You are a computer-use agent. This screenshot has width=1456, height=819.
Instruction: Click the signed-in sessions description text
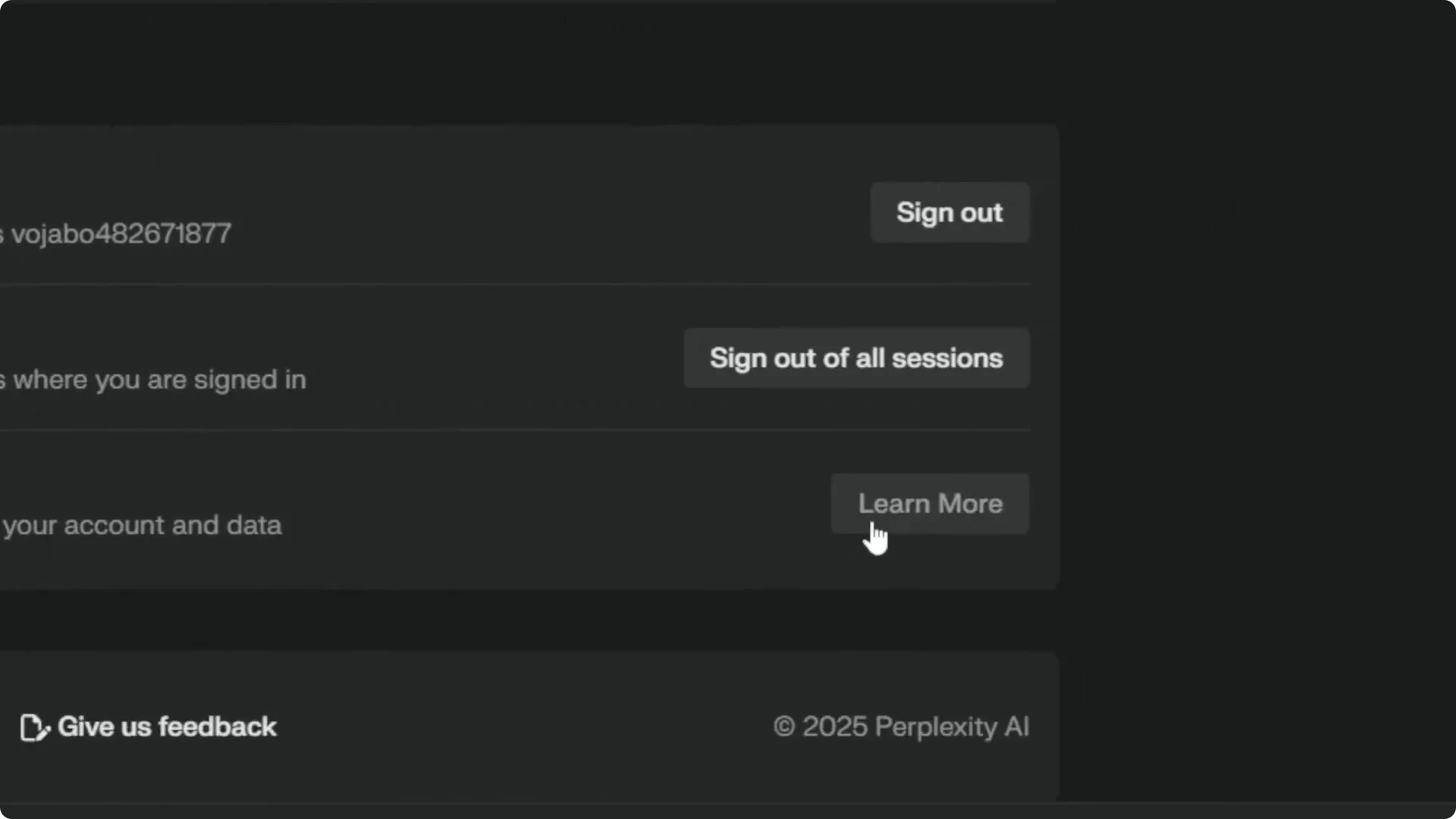pos(154,379)
